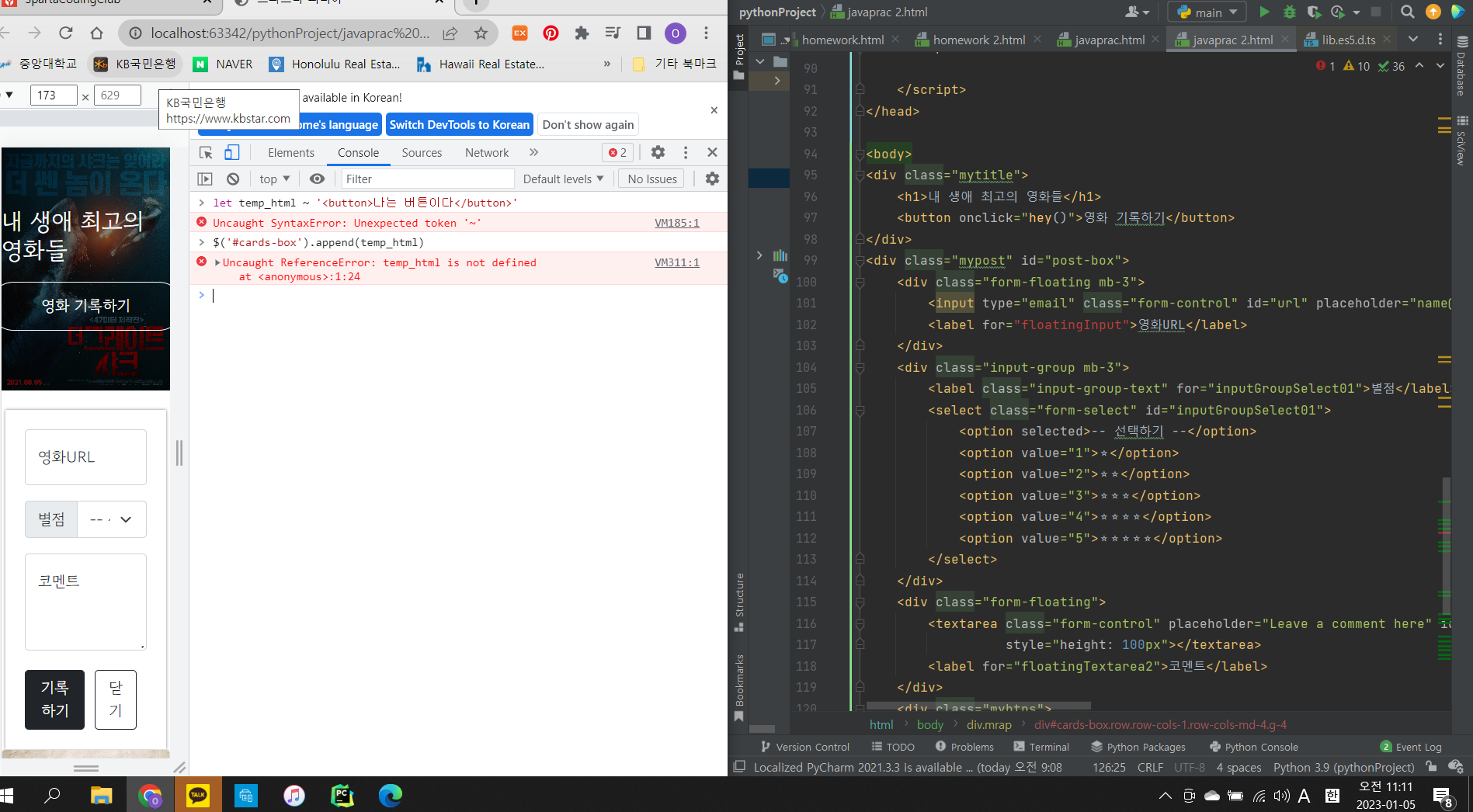Click Don't show again
This screenshot has width=1473, height=812.
588,125
